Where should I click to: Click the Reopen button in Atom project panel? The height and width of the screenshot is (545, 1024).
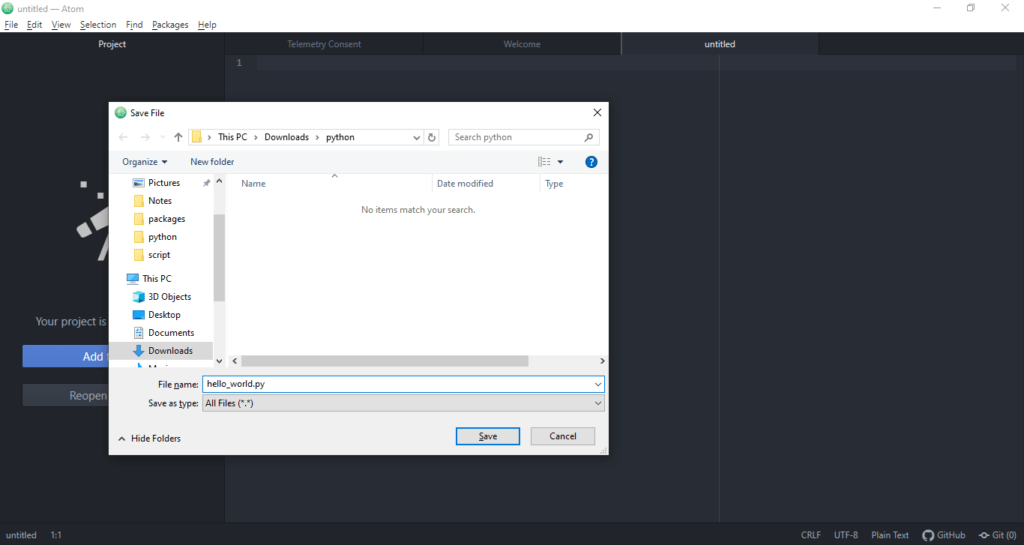pos(65,396)
